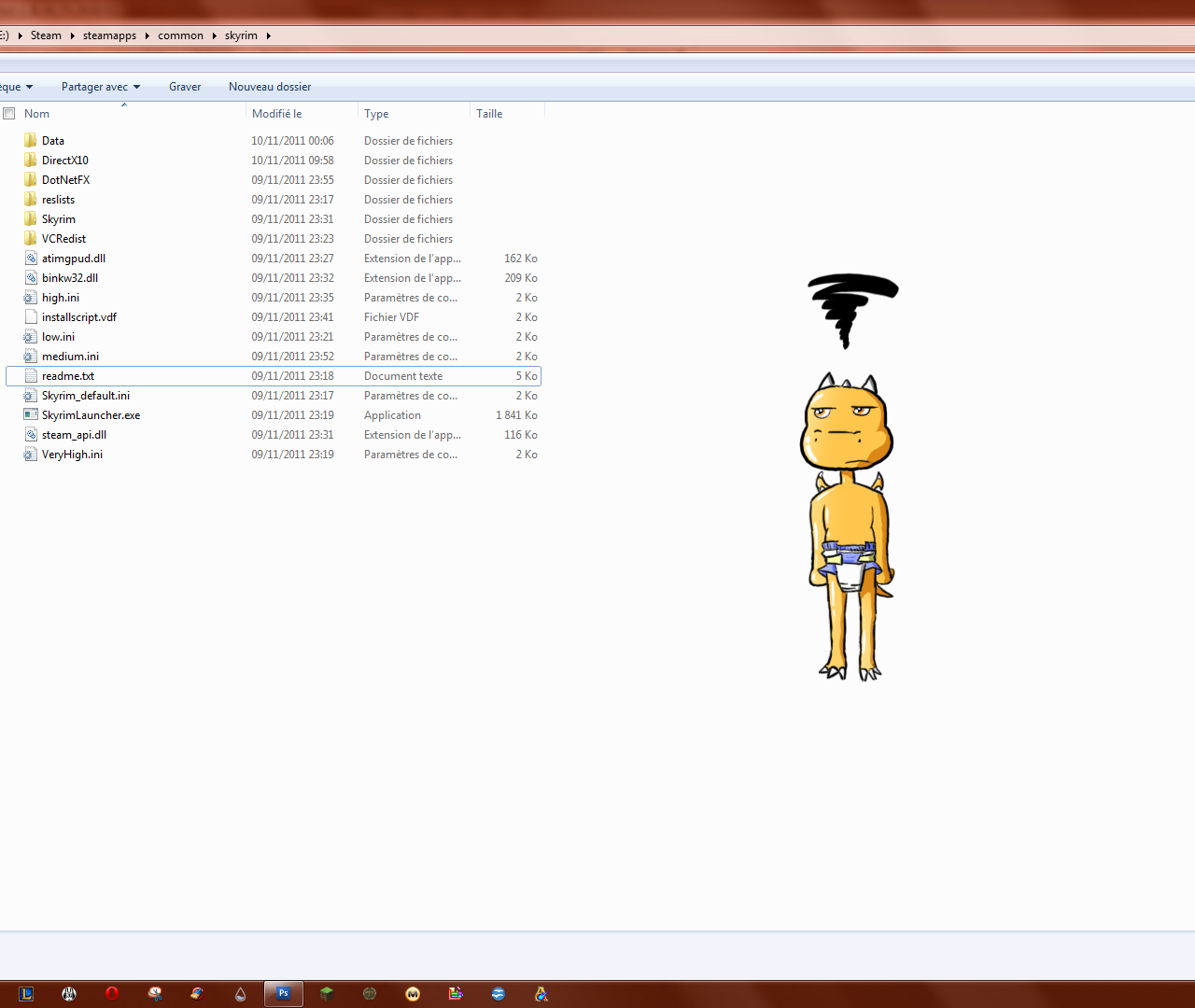Screen dimensions: 1195x1008
Task: Switch to Photoshop in the taskbar
Action: tap(284, 994)
